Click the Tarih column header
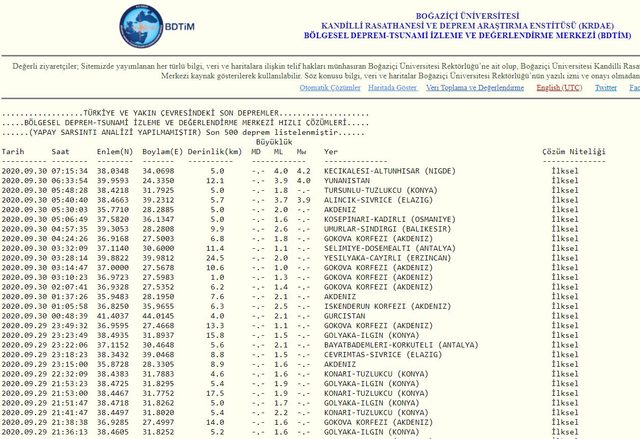This screenshot has height=439, width=640. (x=13, y=152)
